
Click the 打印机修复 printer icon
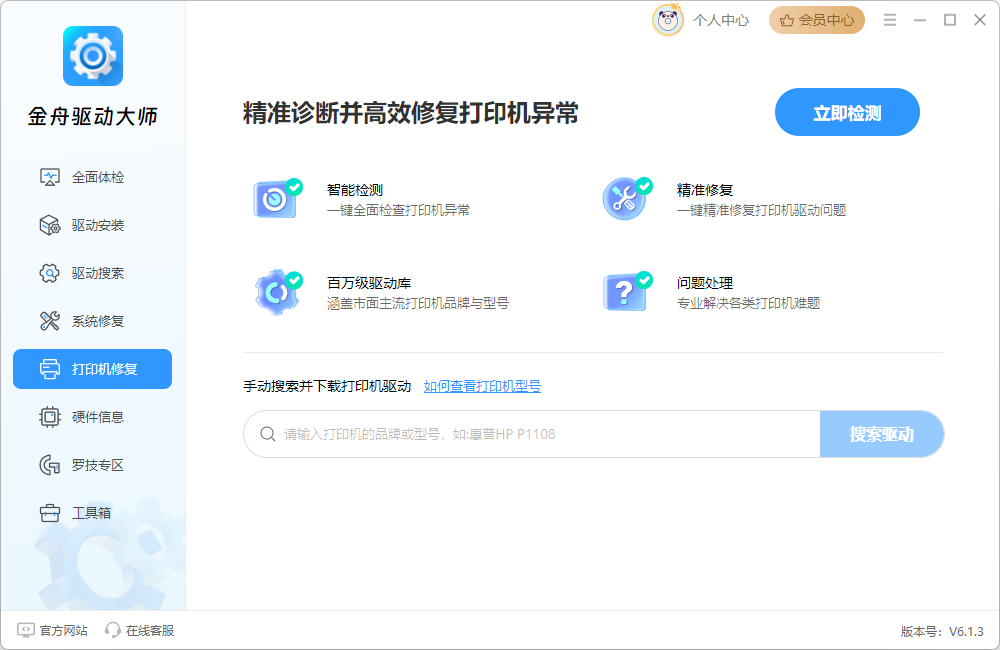[x=50, y=369]
